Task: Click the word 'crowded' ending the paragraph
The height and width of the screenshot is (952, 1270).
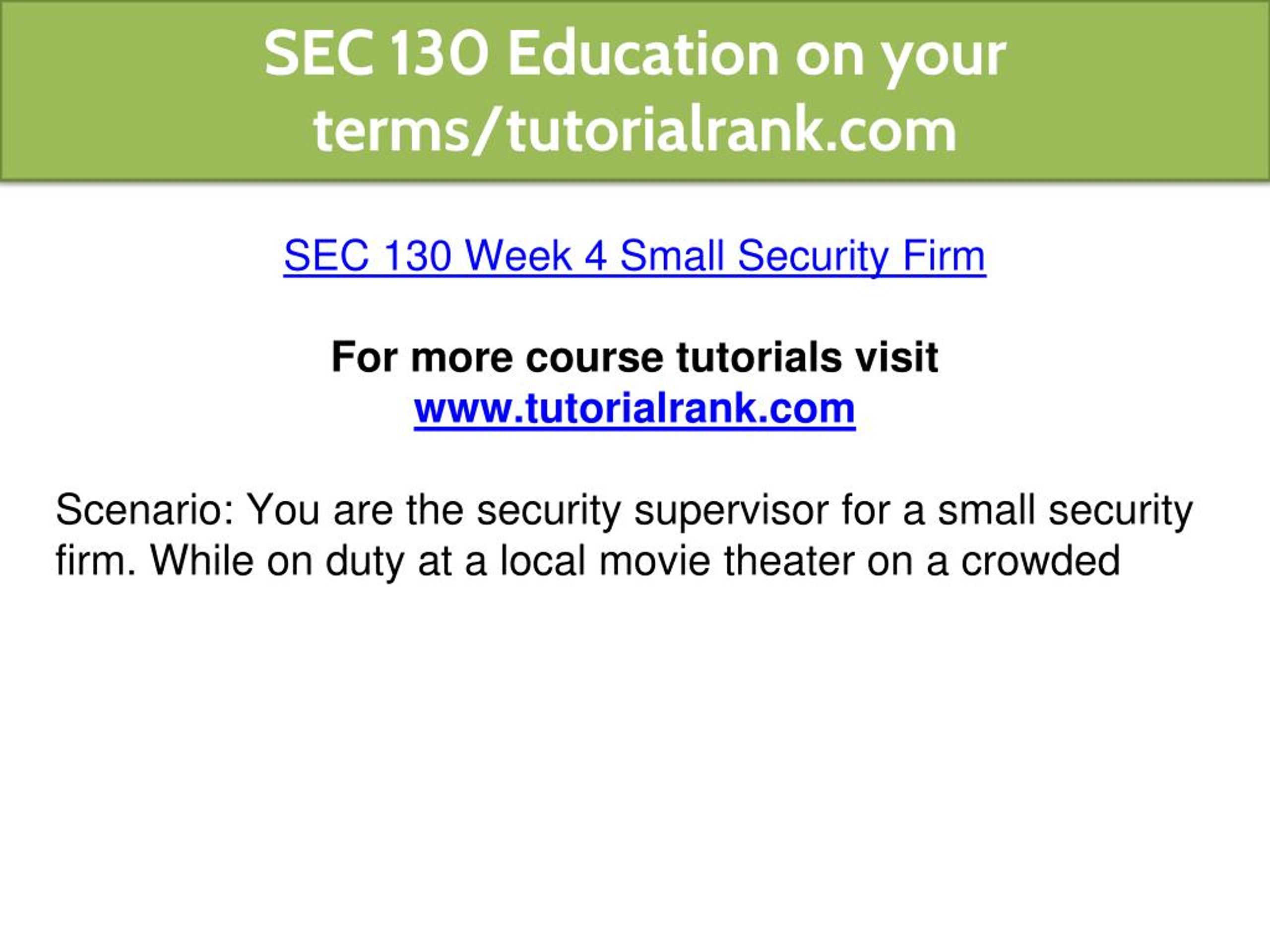Action: (1040, 561)
